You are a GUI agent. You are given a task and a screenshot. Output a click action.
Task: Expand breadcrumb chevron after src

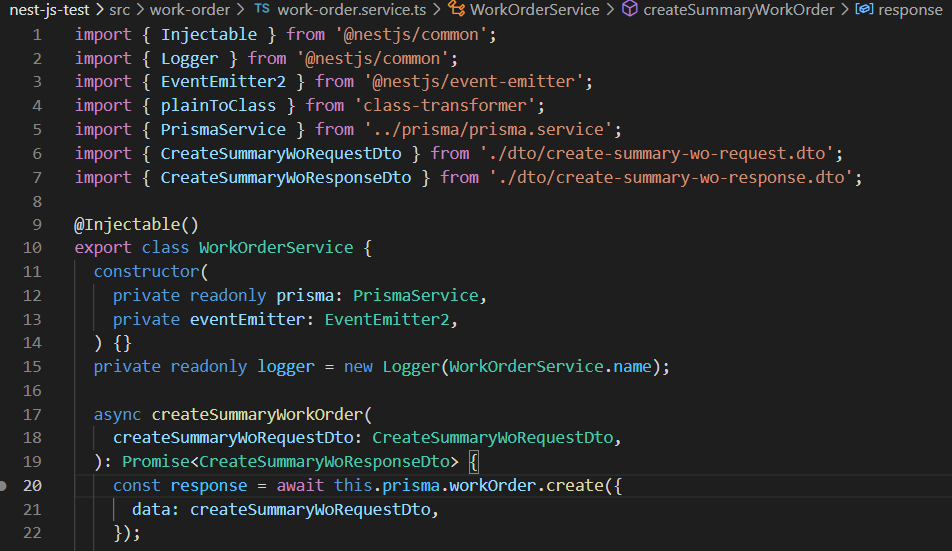tap(140, 10)
